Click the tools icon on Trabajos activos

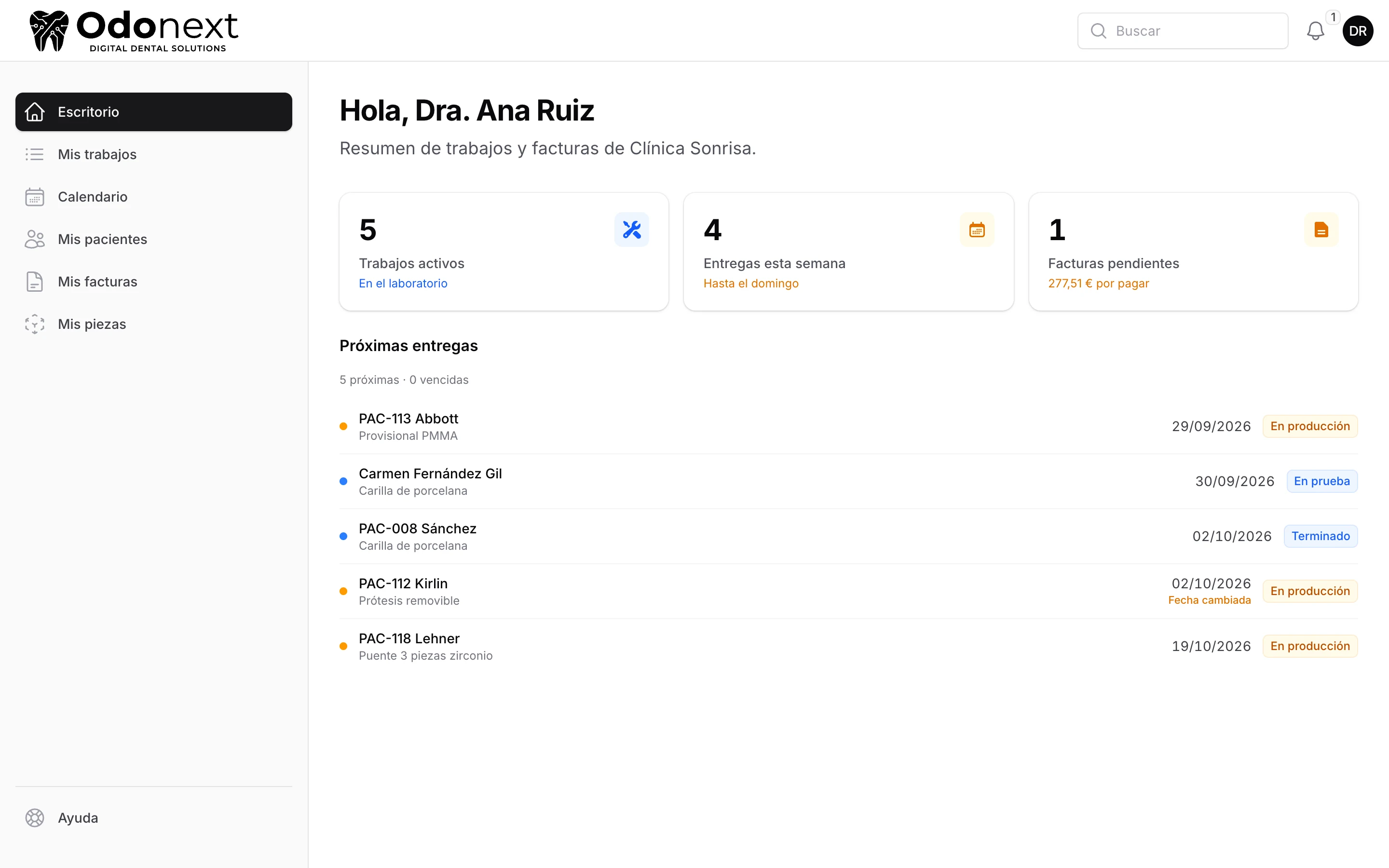tap(631, 230)
